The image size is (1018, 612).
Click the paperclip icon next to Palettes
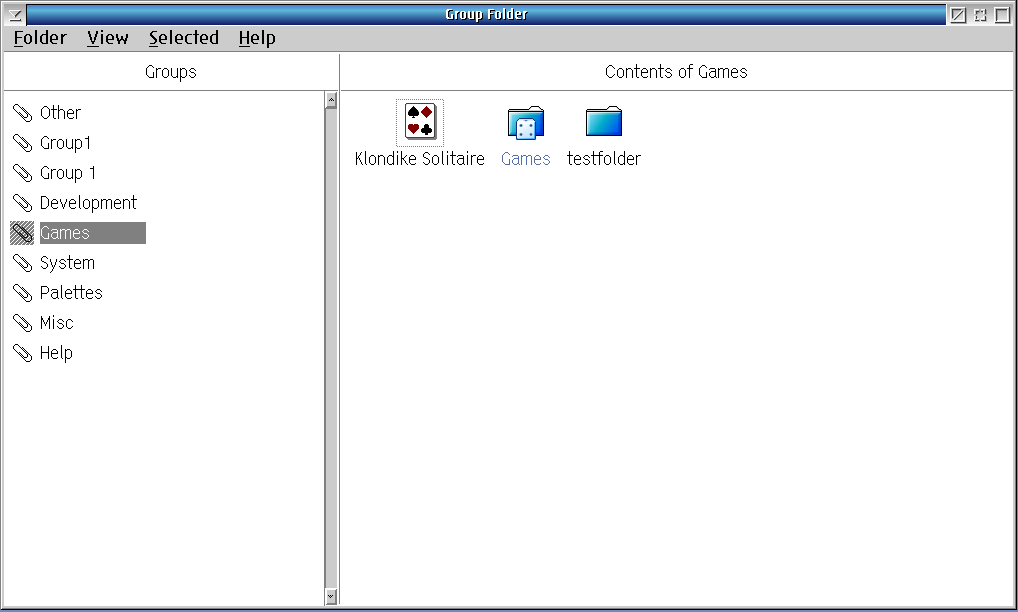point(23,293)
